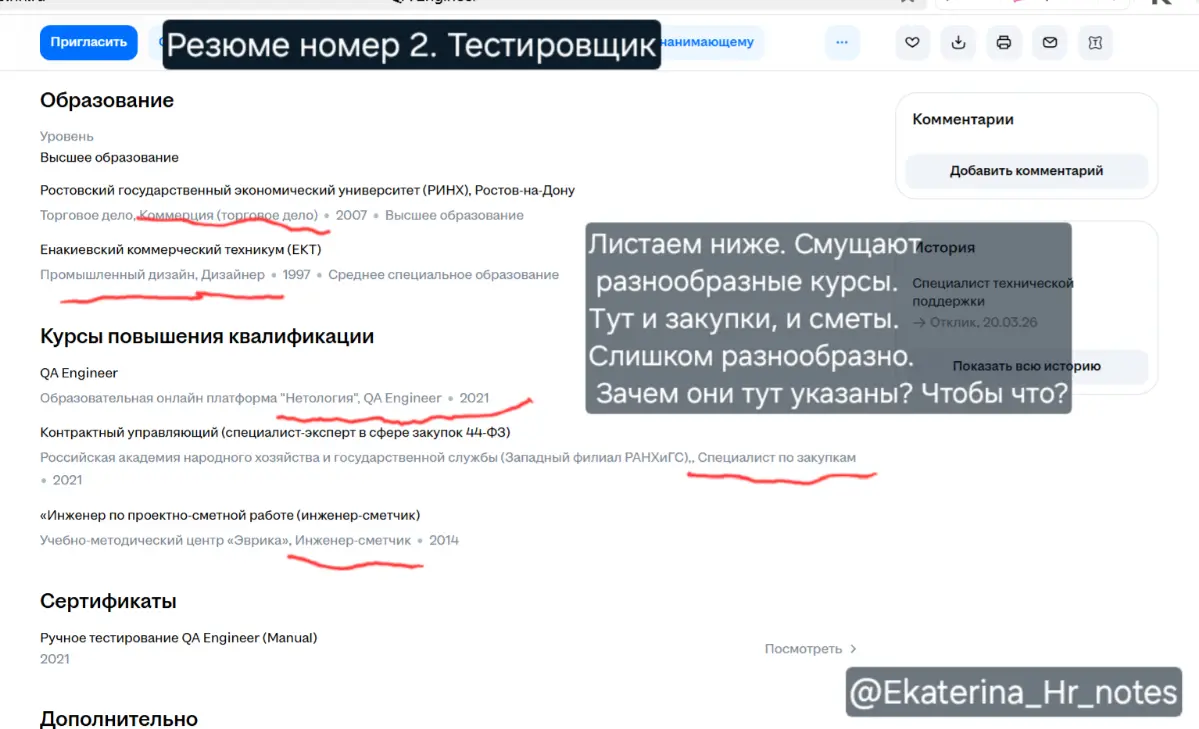Click Высшее образование level value
The height and width of the screenshot is (729, 1199).
coord(109,158)
